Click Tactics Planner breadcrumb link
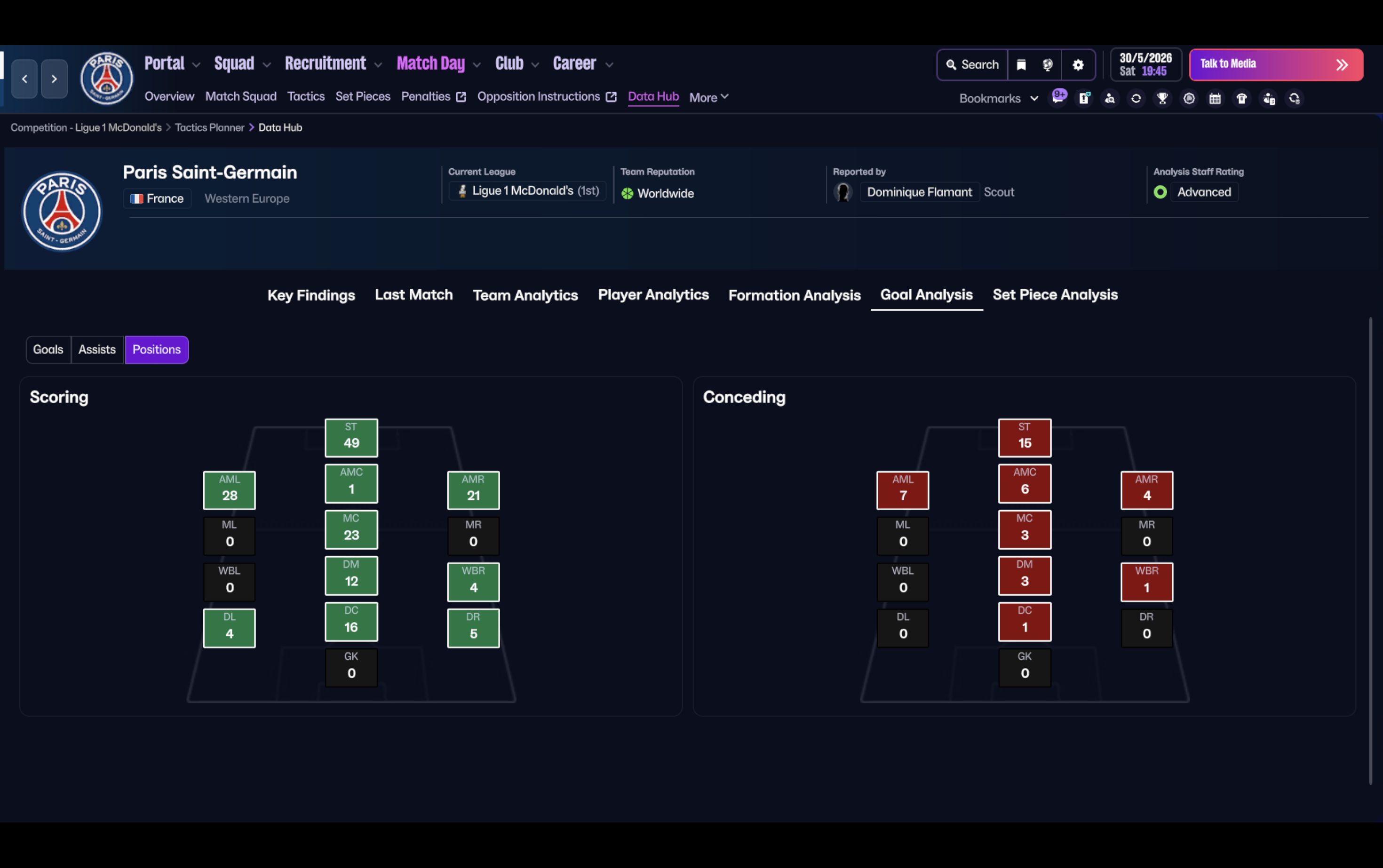1383x868 pixels. click(210, 127)
